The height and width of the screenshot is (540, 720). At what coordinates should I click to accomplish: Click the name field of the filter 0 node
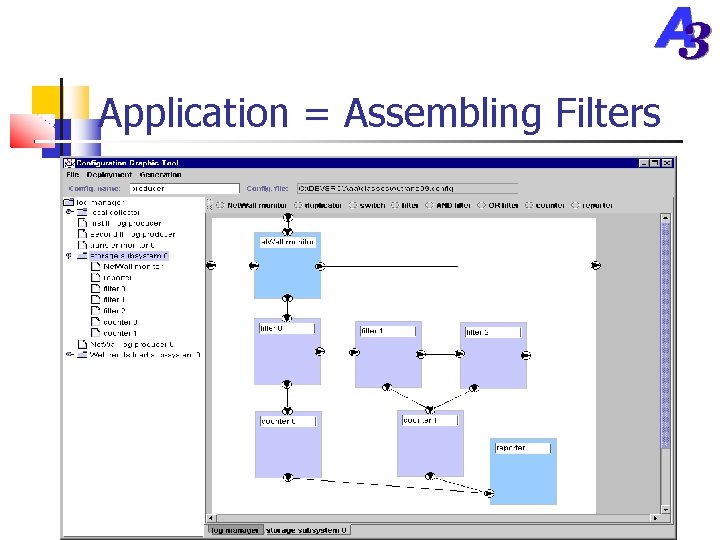[287, 329]
